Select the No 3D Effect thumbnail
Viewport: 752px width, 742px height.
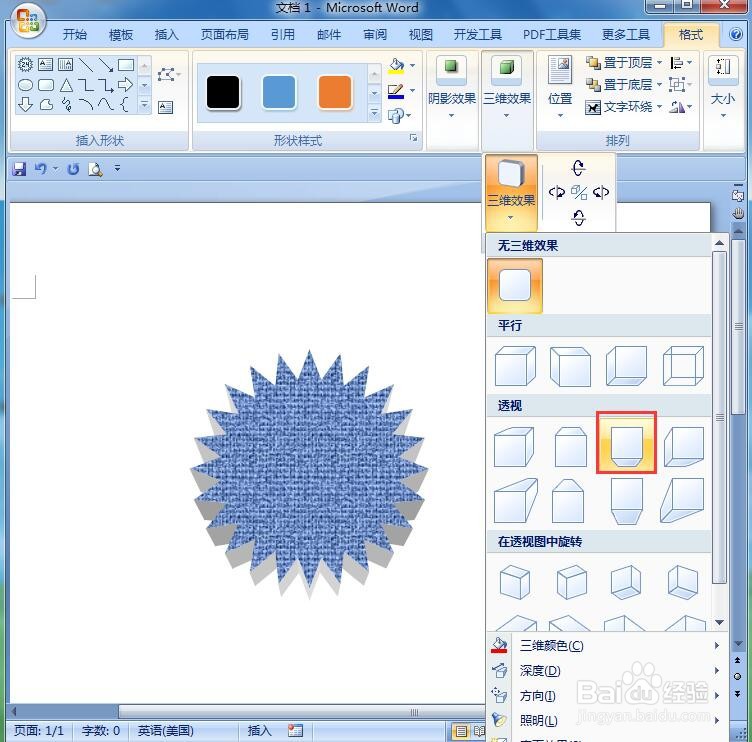pos(515,286)
